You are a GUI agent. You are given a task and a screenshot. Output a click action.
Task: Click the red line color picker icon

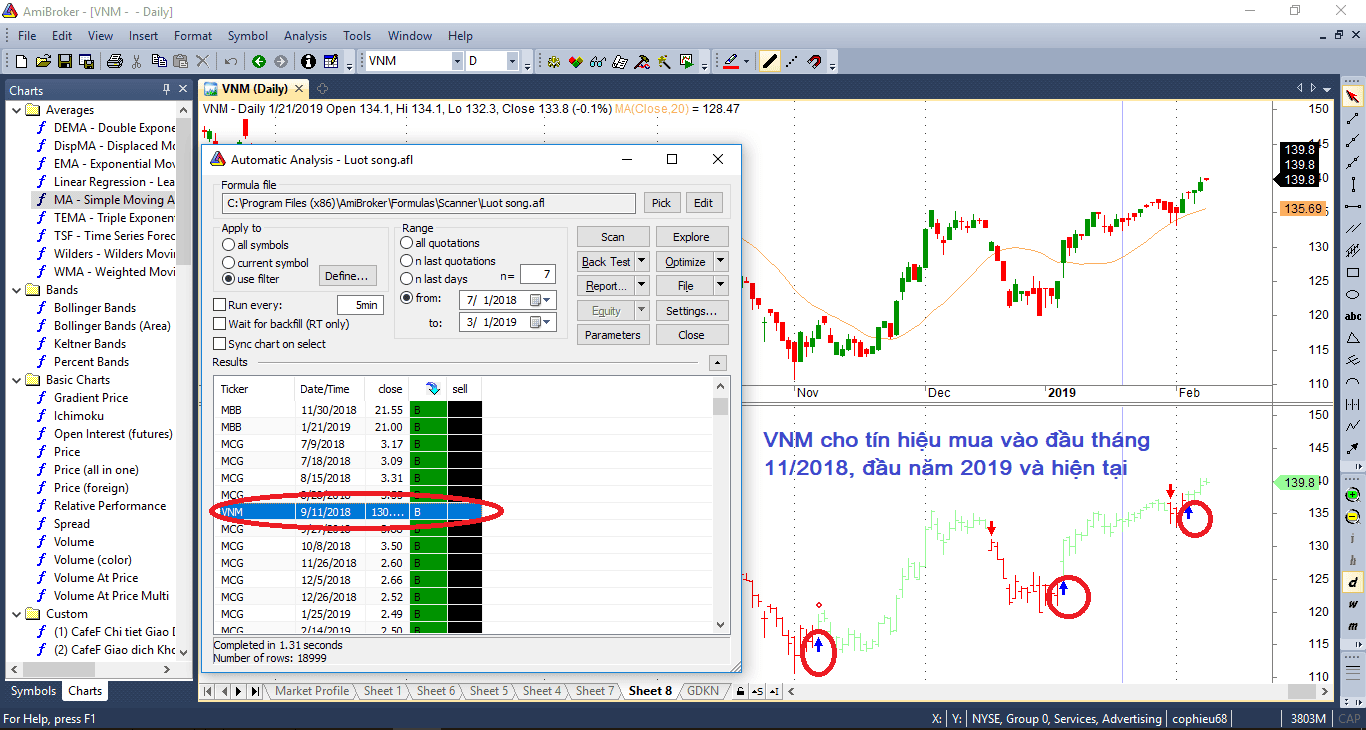[731, 61]
